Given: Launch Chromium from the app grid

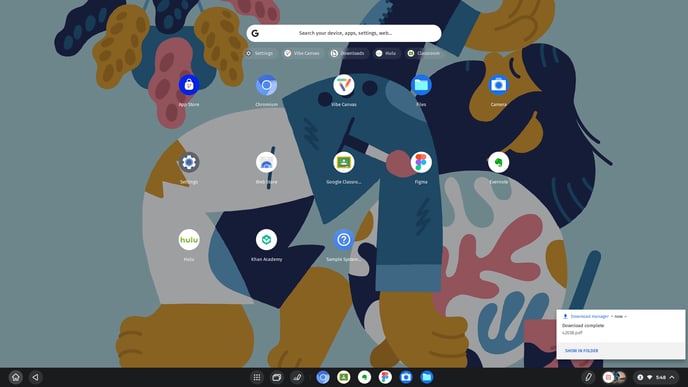Looking at the screenshot, I should [x=266, y=85].
